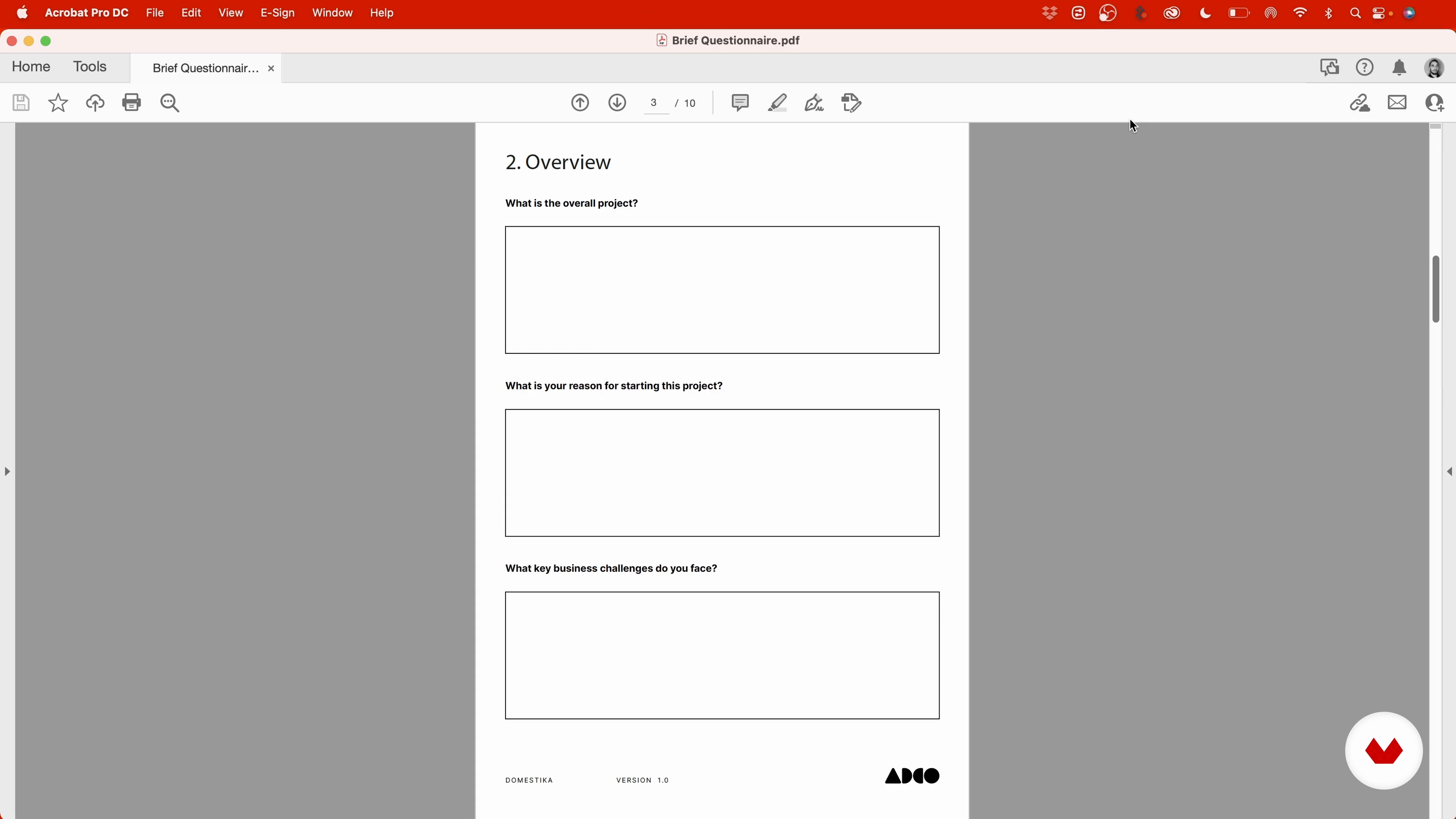Open the Fill & Sign pen tool
Viewport: 1456px width, 819px height.
(x=814, y=103)
